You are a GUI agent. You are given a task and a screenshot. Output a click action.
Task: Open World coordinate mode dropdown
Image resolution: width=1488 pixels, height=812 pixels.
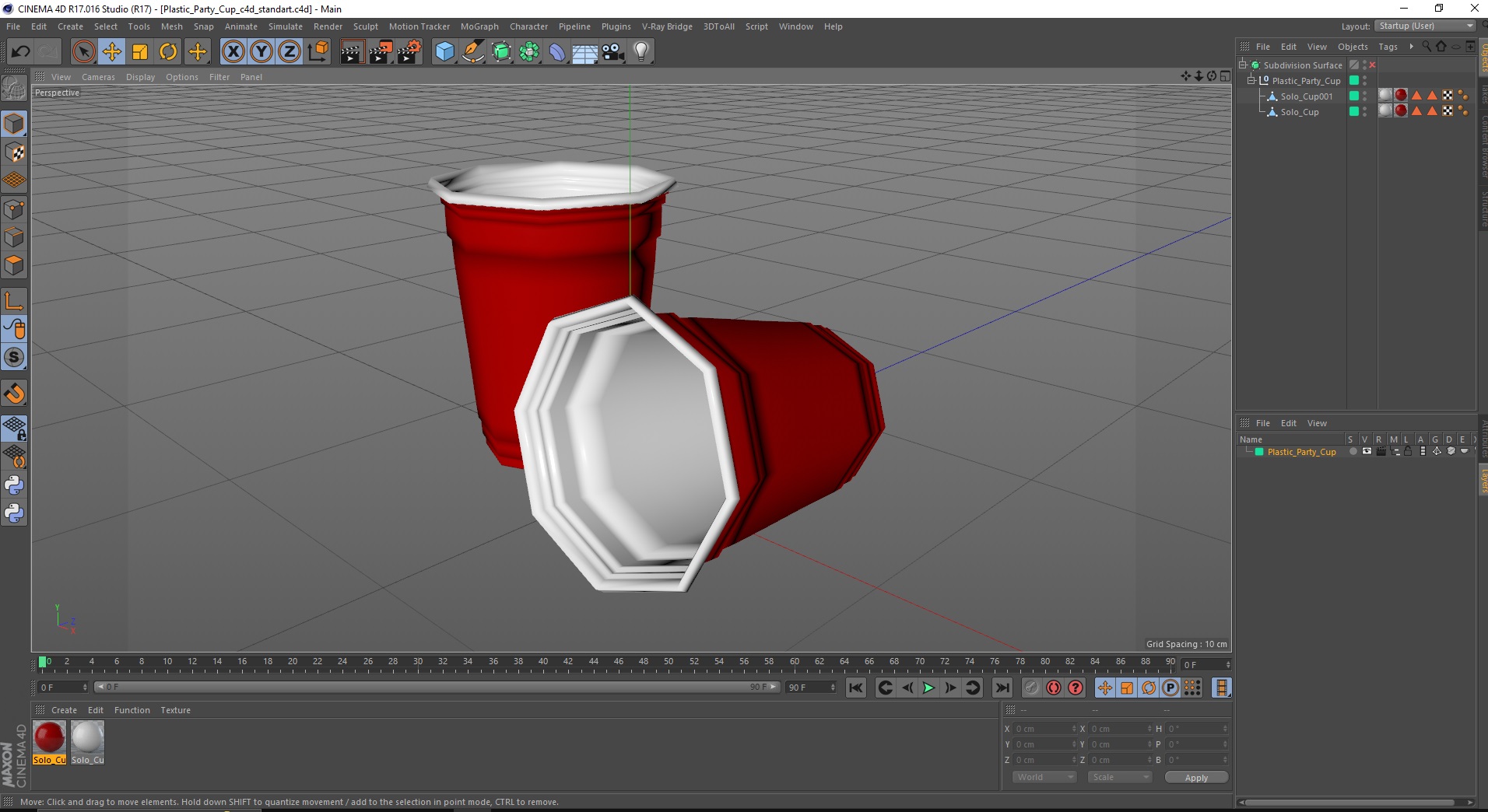(1044, 777)
